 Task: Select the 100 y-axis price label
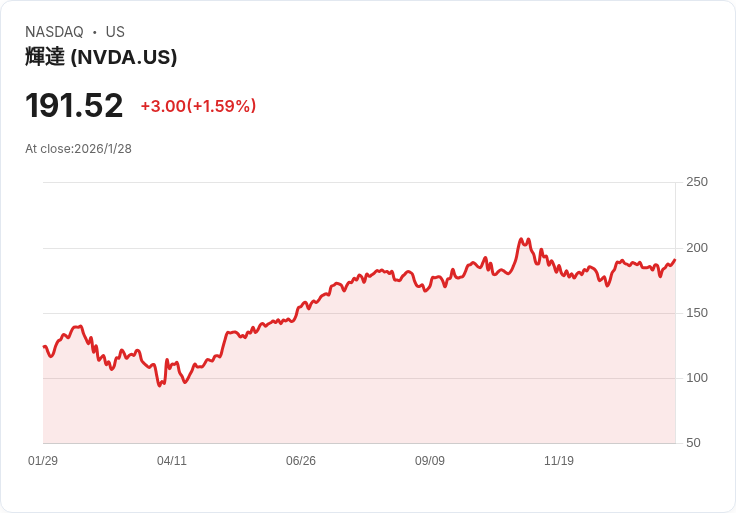697,378
